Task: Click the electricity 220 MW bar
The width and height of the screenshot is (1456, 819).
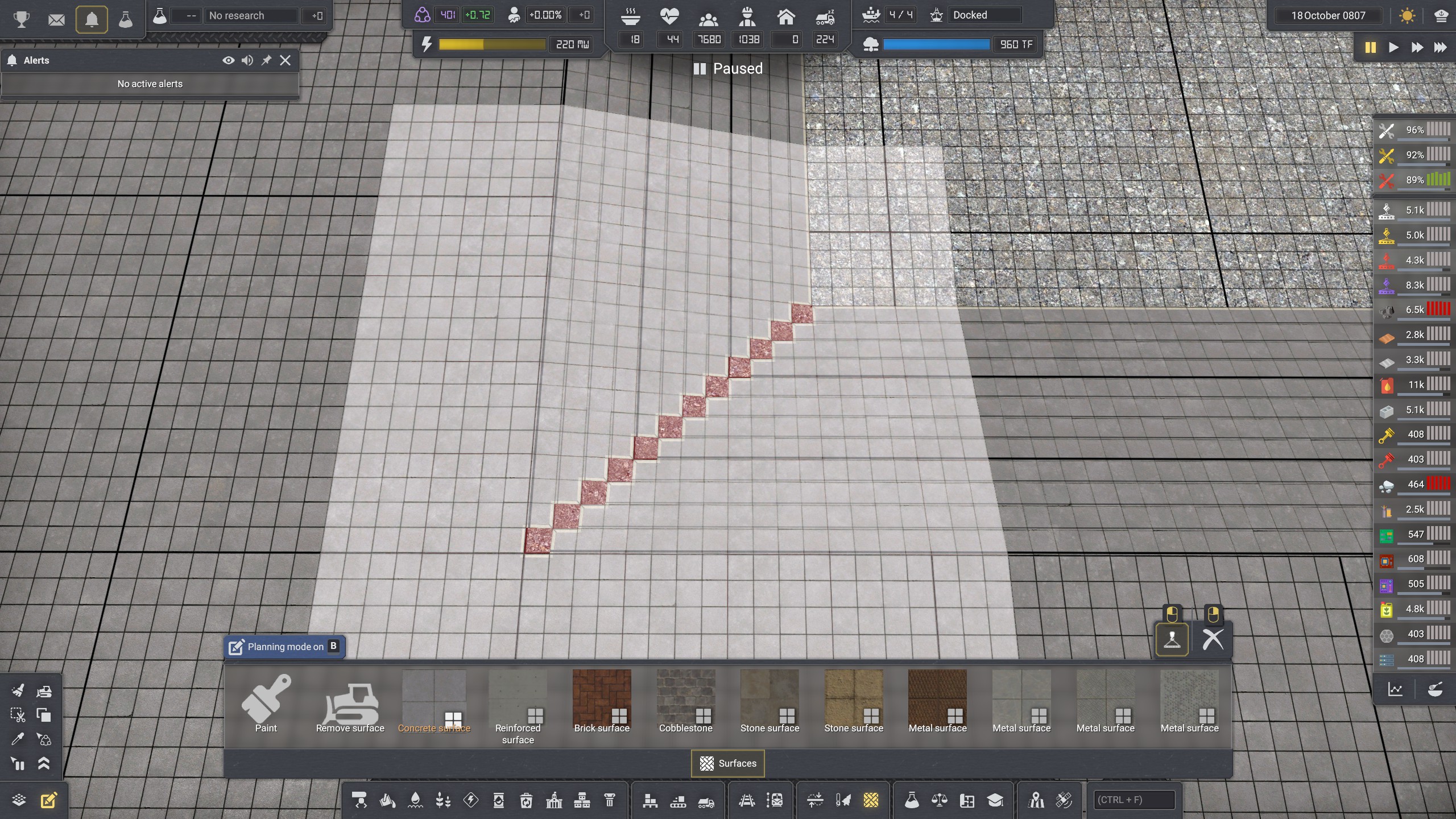Action: [492, 44]
